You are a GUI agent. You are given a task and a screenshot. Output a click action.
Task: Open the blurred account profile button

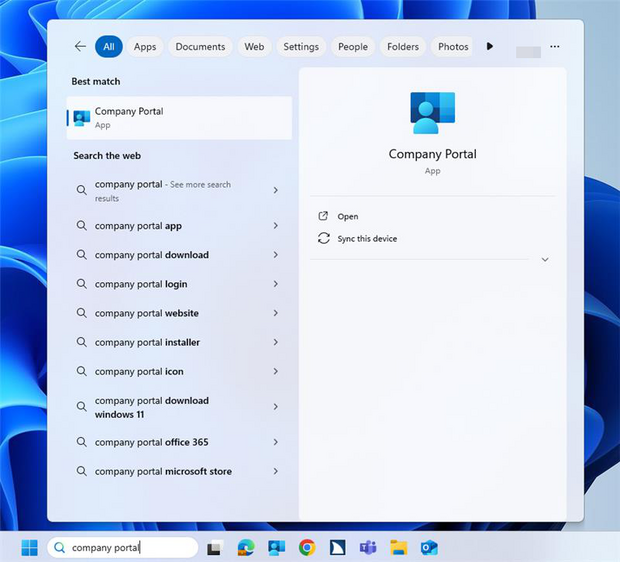point(528,52)
